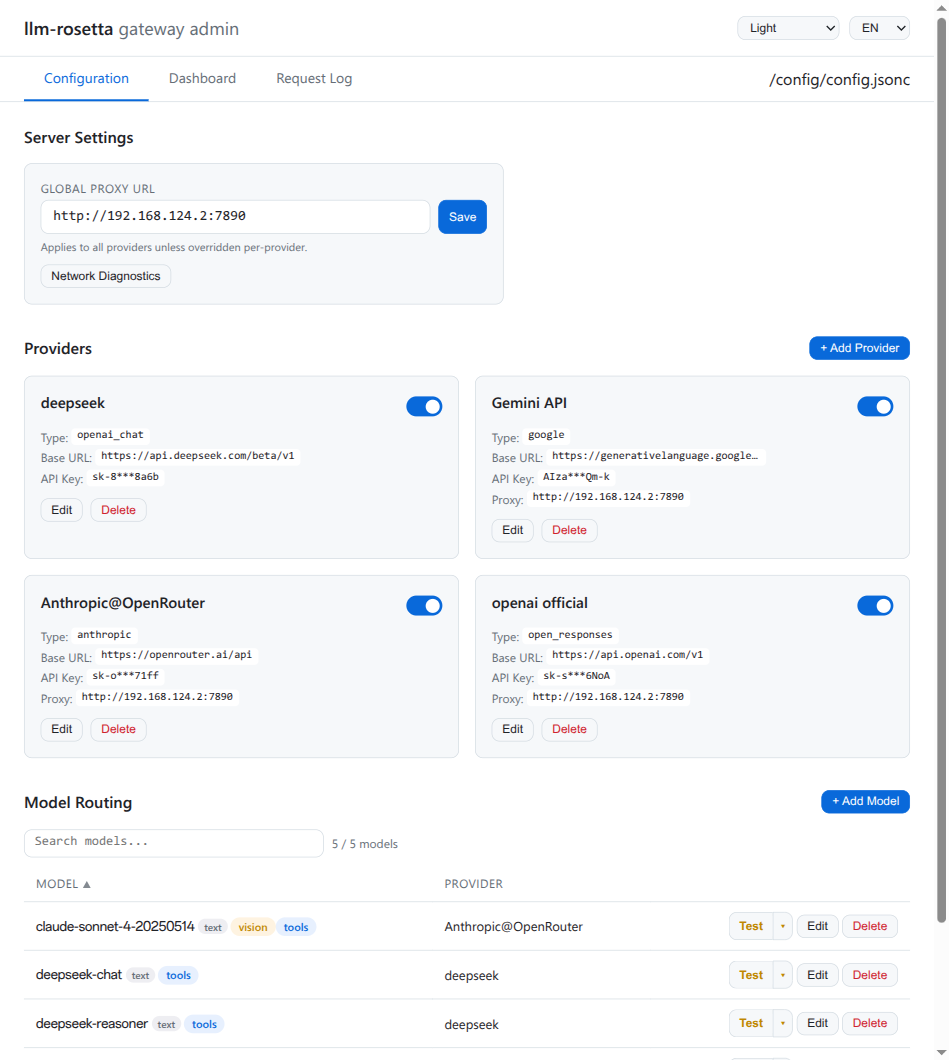Expand Test options arrow for deepseek-reasoner
Screen dimensions: 949x1060
(783, 1023)
